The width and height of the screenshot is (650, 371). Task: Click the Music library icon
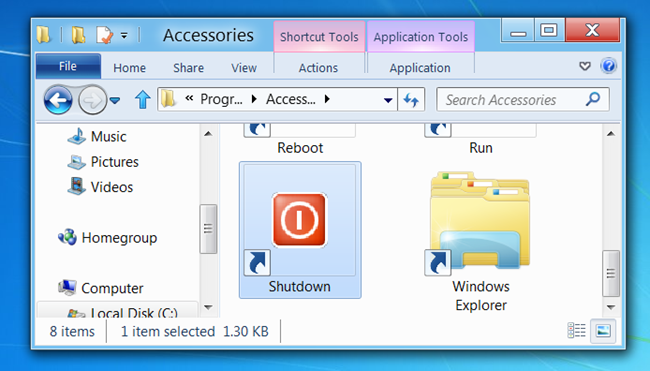pos(77,136)
